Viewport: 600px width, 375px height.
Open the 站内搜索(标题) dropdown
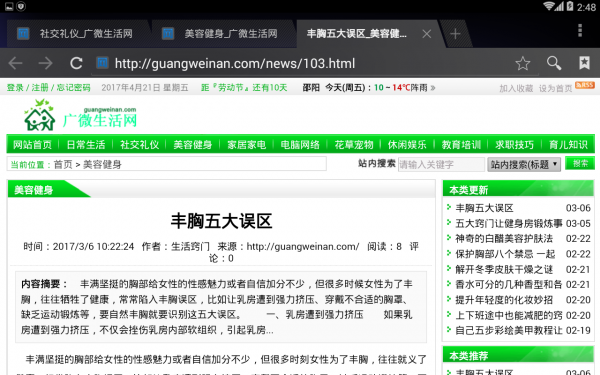524,165
